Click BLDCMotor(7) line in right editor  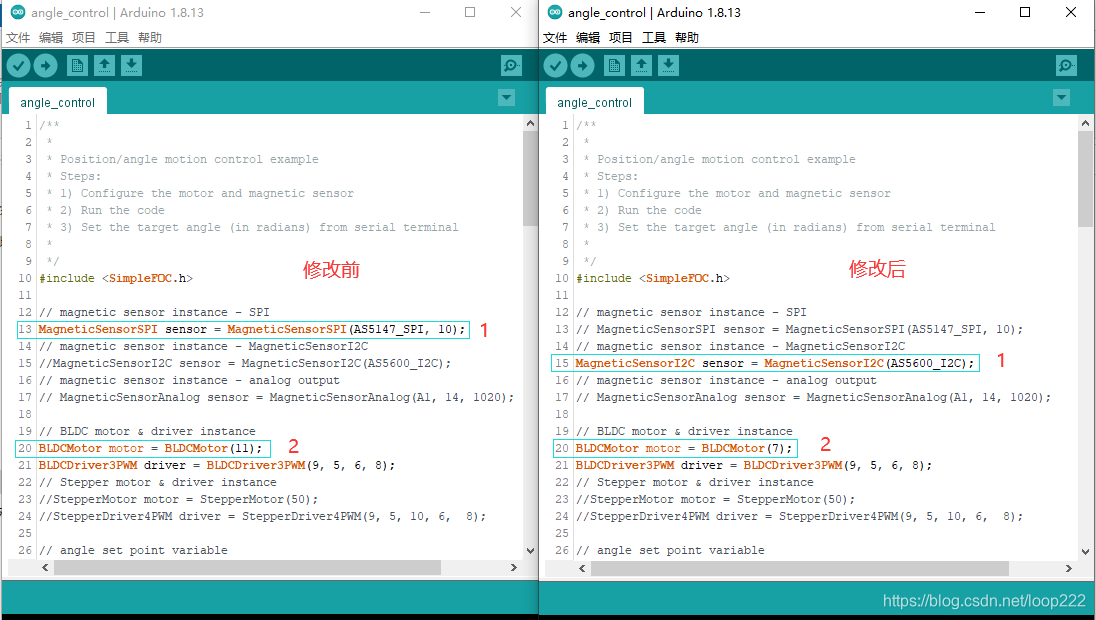684,448
